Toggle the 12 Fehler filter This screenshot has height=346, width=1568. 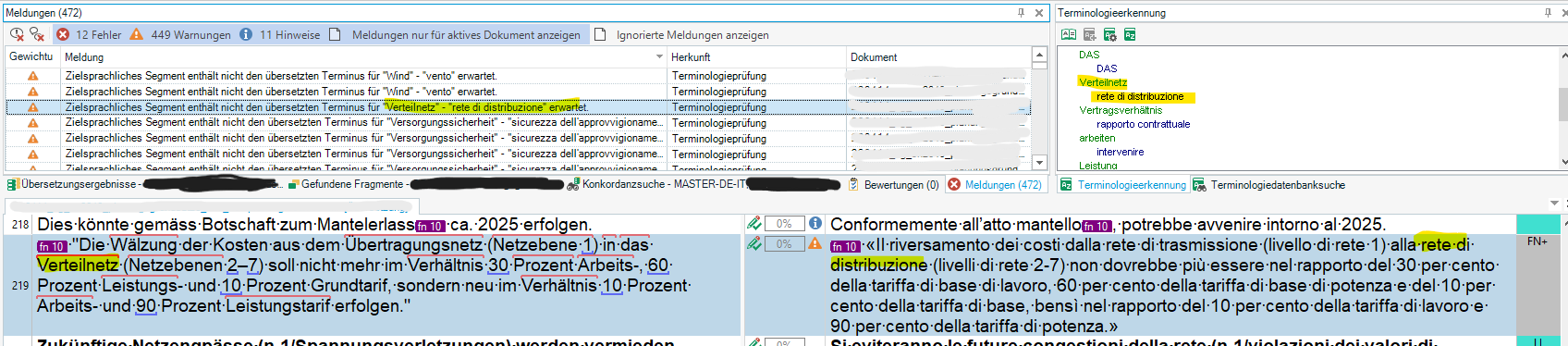89,34
